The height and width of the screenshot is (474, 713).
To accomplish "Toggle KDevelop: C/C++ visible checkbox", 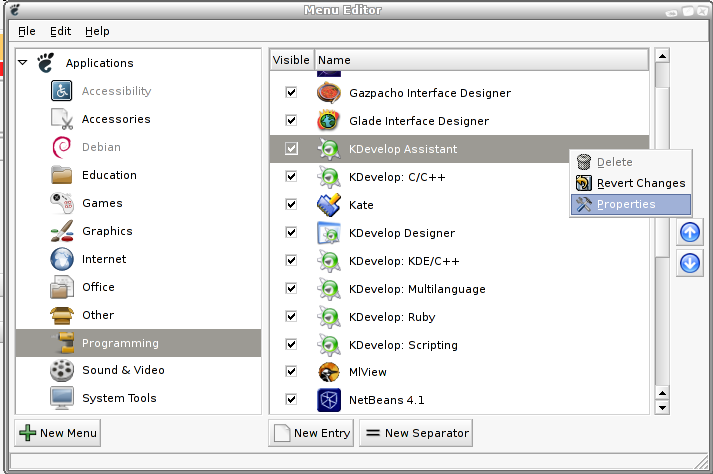I will (x=291, y=176).
